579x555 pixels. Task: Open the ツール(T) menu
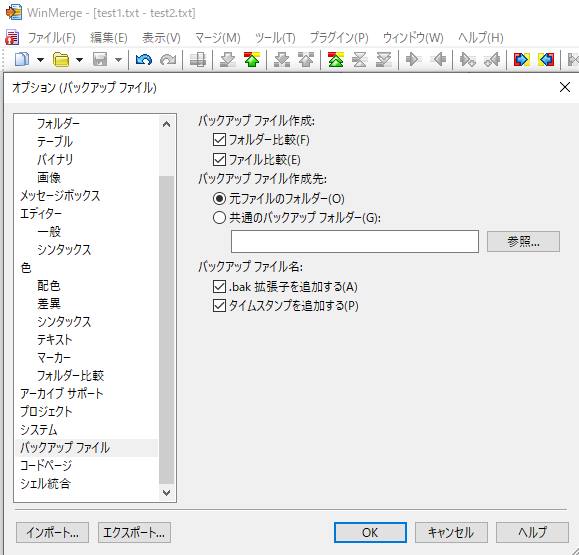point(275,38)
